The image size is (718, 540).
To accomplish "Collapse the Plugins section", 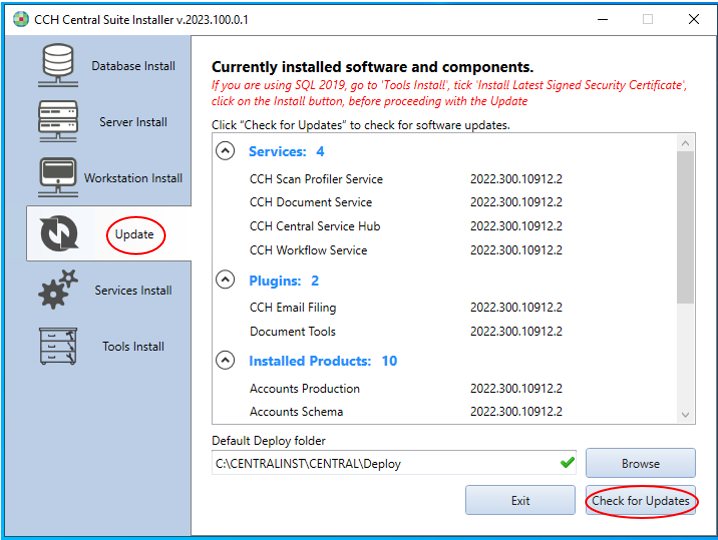I will click(225, 279).
